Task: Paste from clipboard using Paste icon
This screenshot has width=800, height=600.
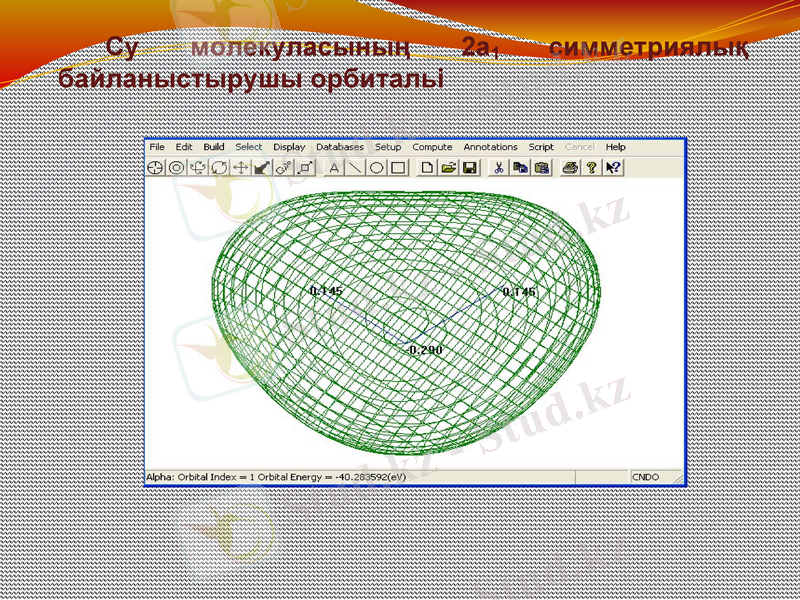Action: tap(541, 168)
